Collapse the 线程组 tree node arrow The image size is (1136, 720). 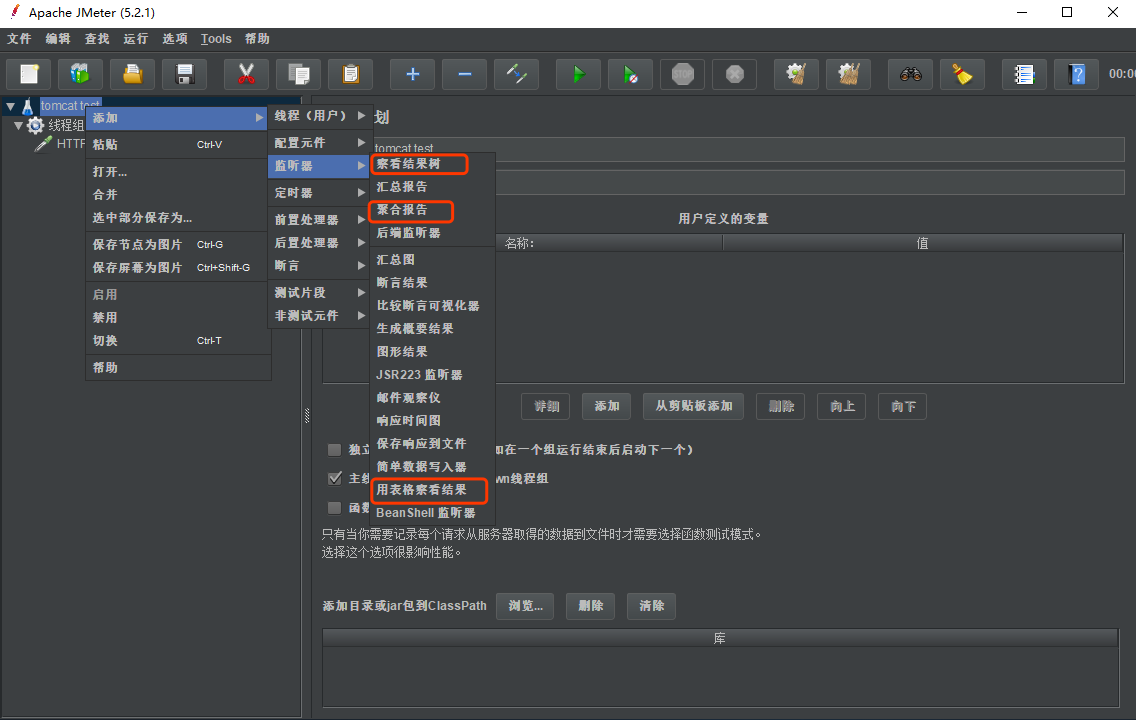(x=18, y=126)
